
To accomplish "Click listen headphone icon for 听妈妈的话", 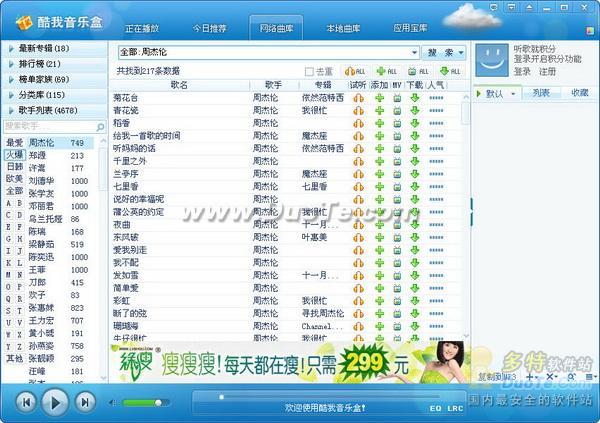I will coord(359,149).
